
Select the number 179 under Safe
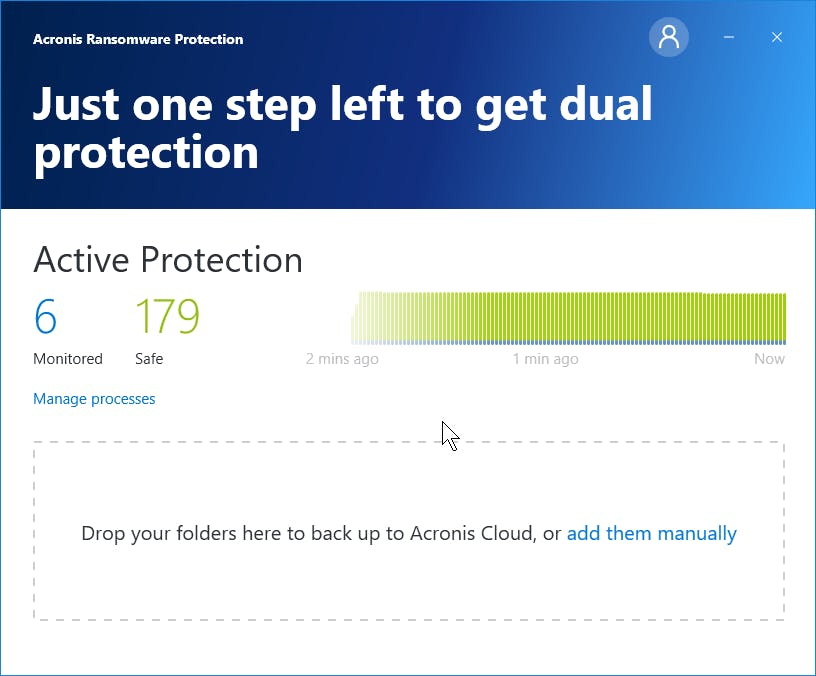coord(167,317)
